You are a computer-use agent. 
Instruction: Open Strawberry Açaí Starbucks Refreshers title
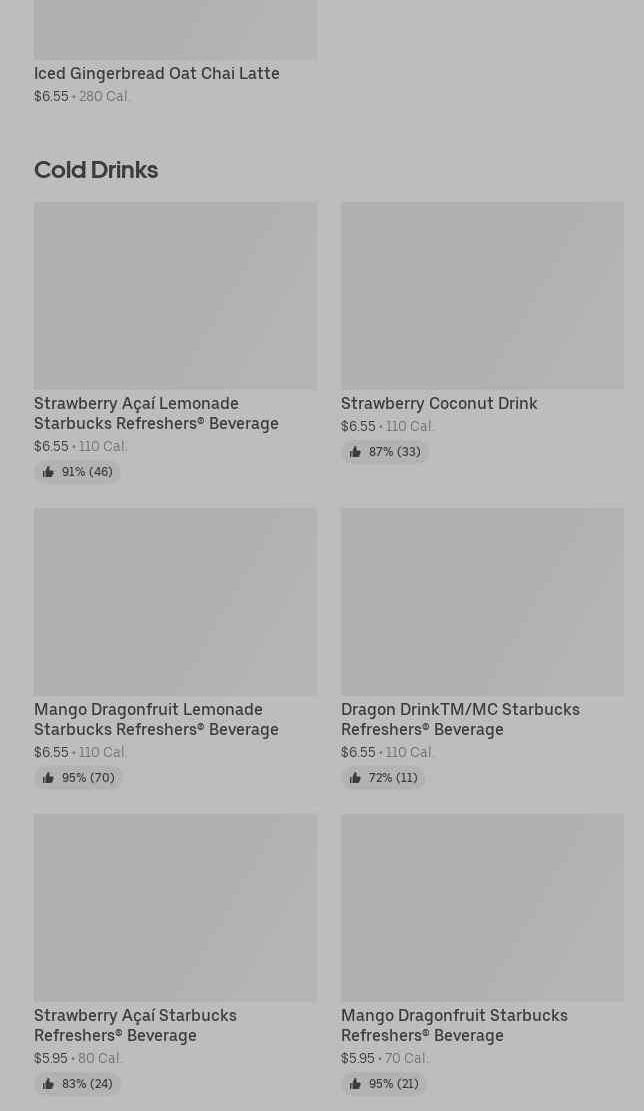coord(135,1025)
